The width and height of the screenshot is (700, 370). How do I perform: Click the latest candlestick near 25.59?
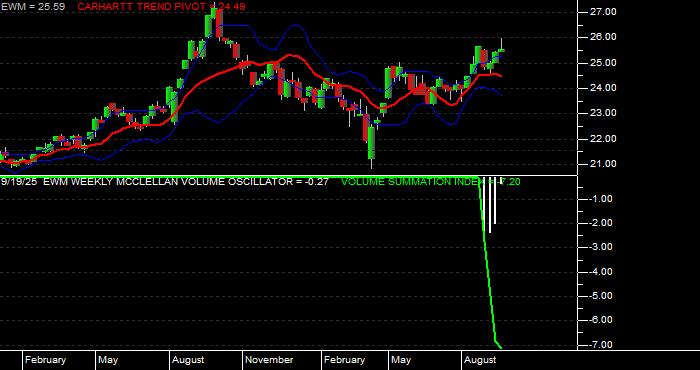pos(502,50)
